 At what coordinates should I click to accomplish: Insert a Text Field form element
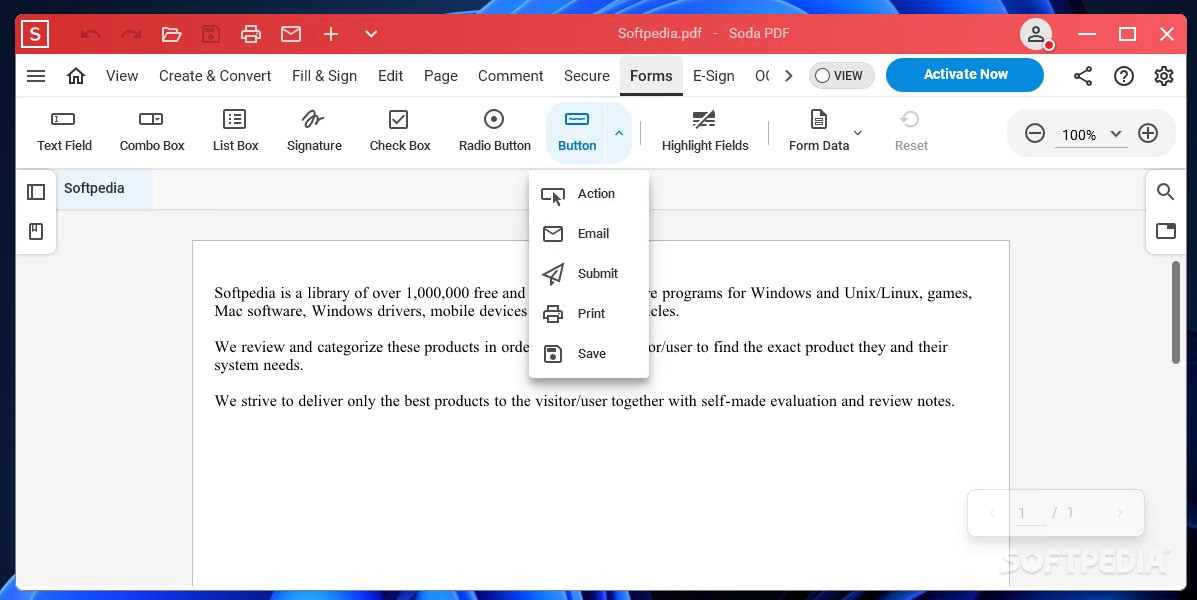pos(64,132)
